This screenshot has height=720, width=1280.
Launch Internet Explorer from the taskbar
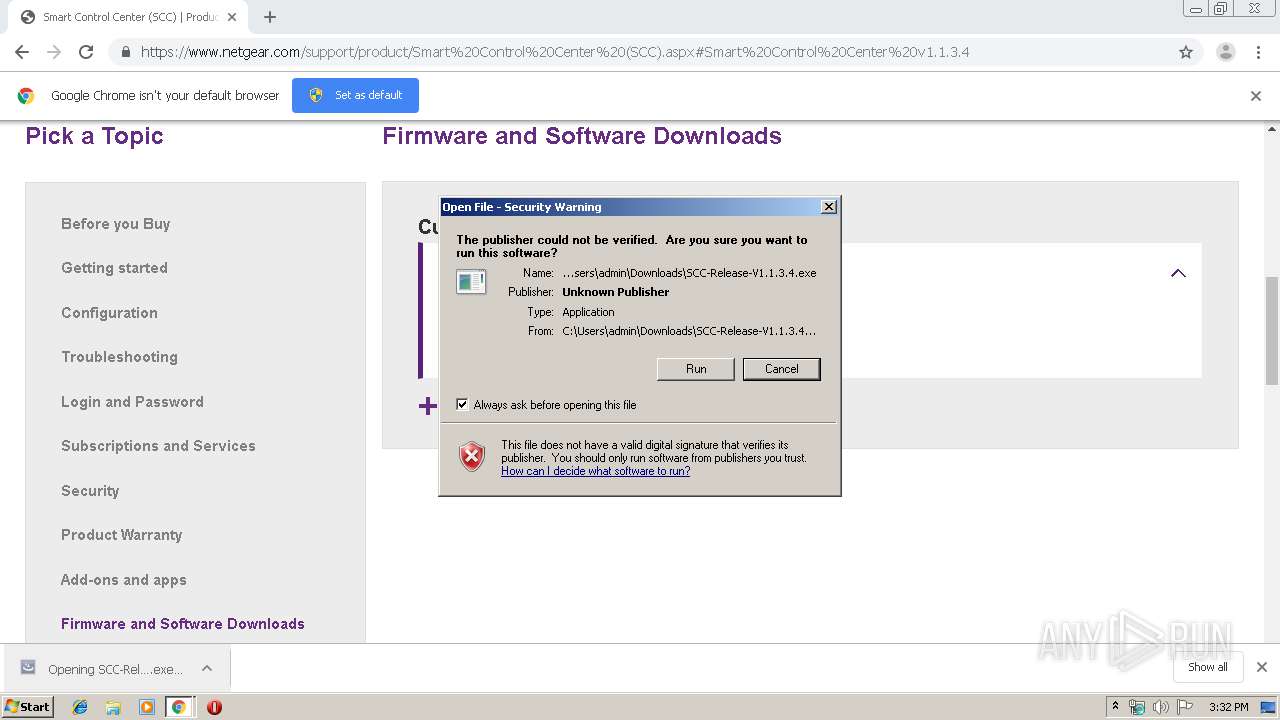click(80, 707)
